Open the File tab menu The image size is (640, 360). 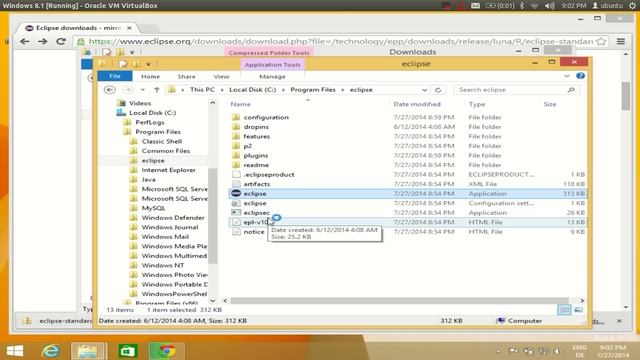[115, 76]
